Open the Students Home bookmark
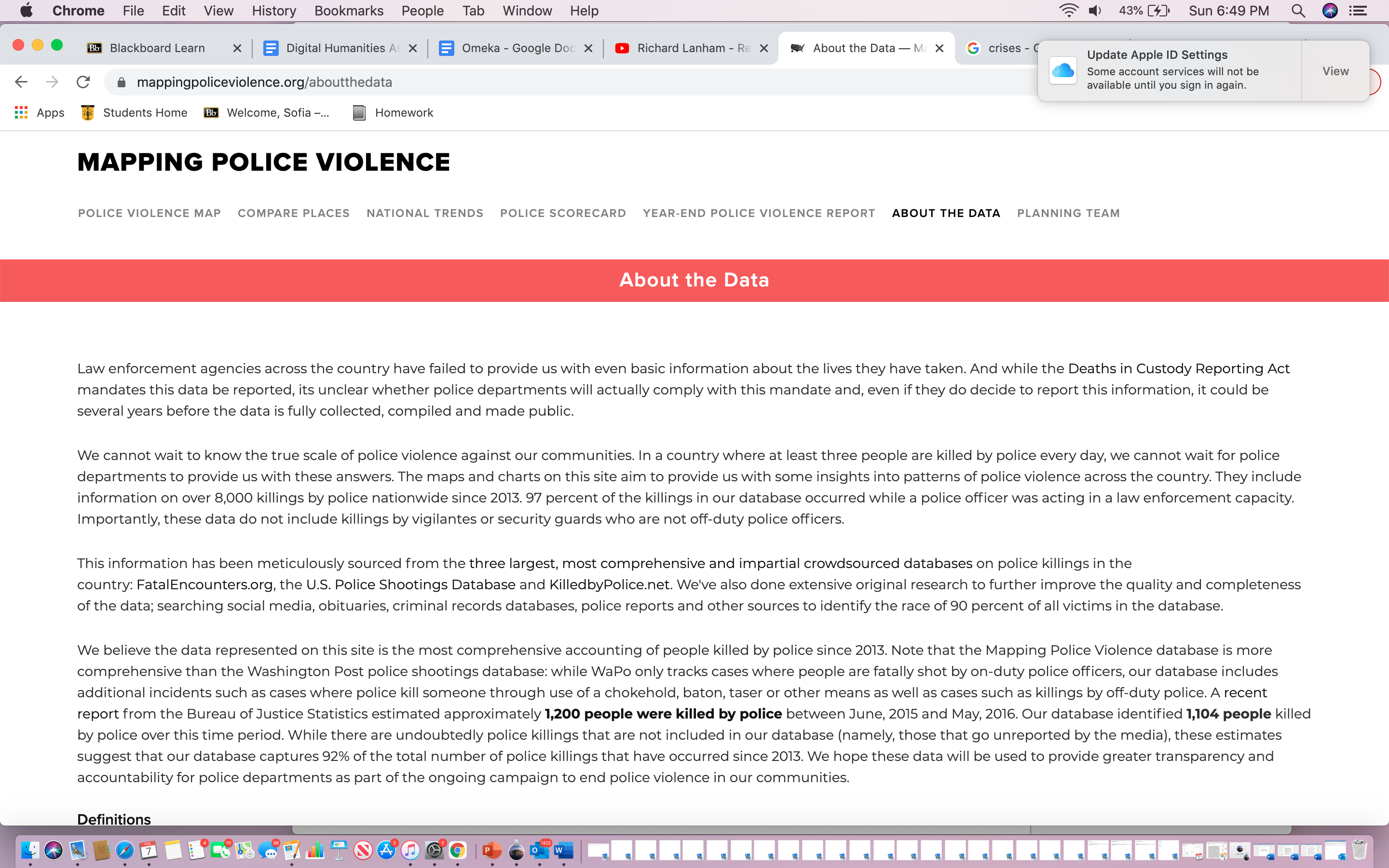The image size is (1389, 868). 134,112
